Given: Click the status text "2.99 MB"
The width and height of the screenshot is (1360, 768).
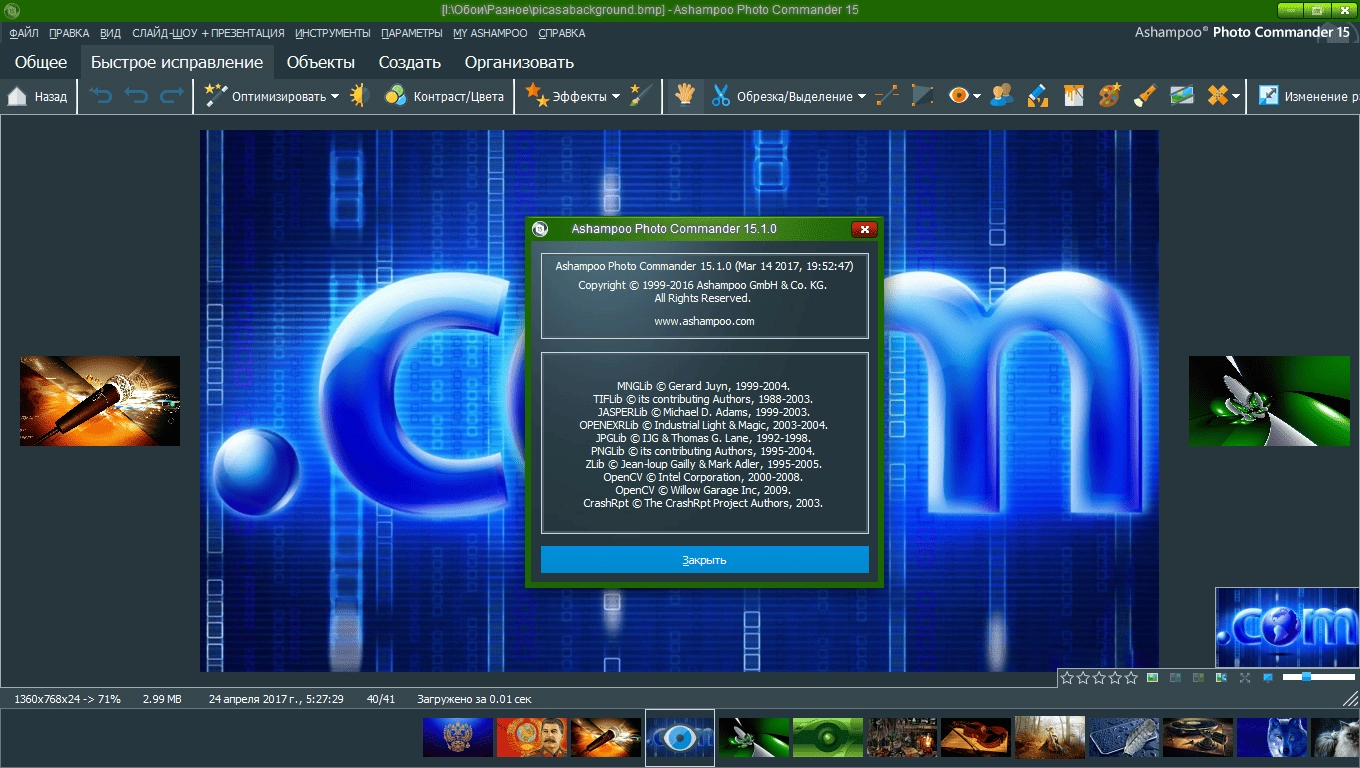Looking at the screenshot, I should 162,699.
